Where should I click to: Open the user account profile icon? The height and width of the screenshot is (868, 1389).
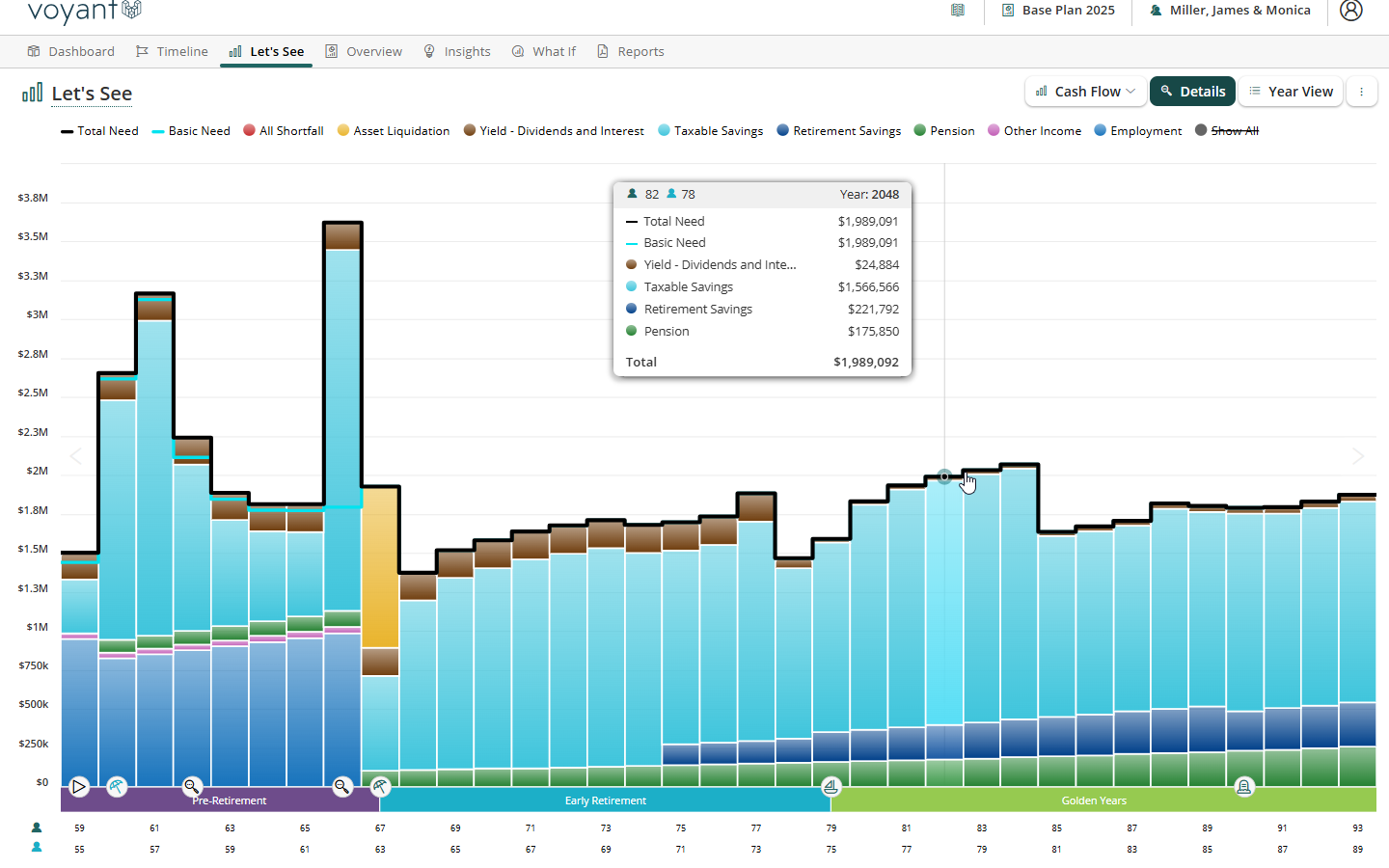[x=1351, y=11]
